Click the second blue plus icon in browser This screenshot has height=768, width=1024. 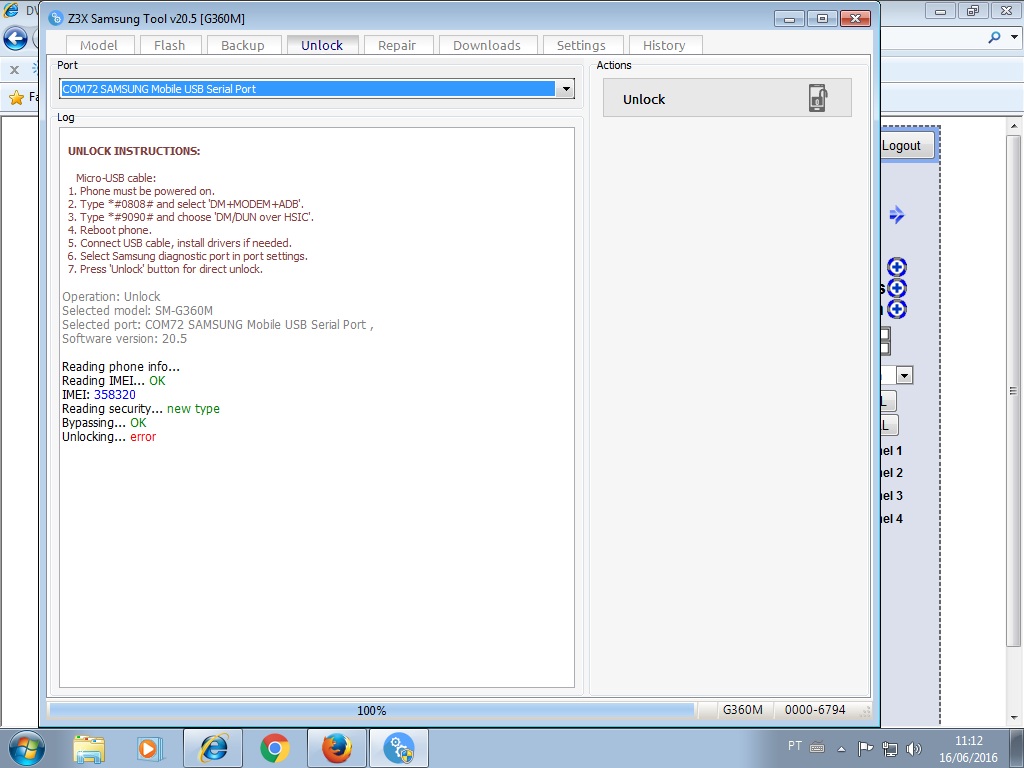[897, 288]
